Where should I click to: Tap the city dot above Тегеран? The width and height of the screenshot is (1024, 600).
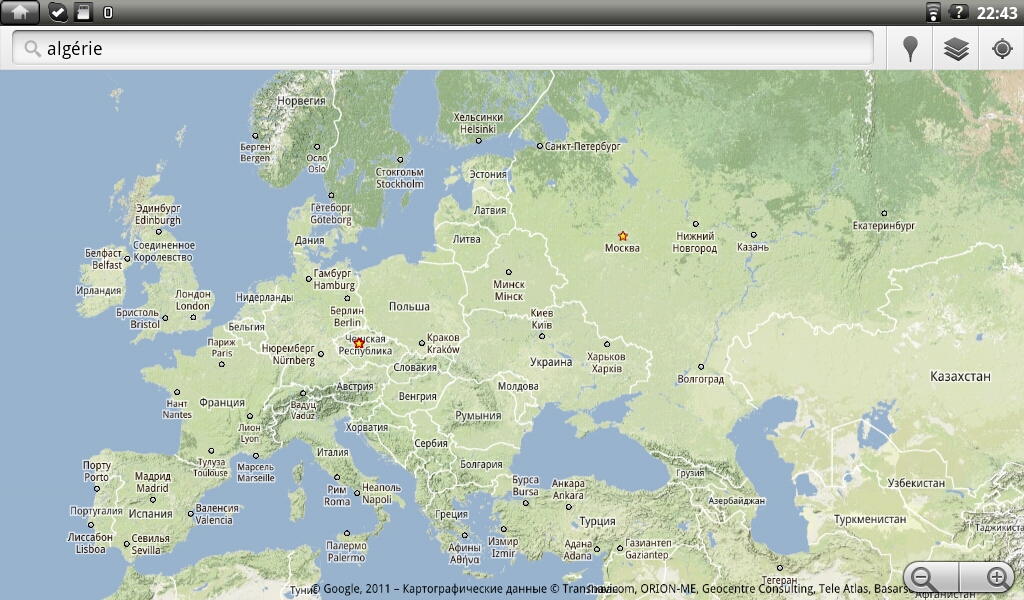[x=780, y=568]
